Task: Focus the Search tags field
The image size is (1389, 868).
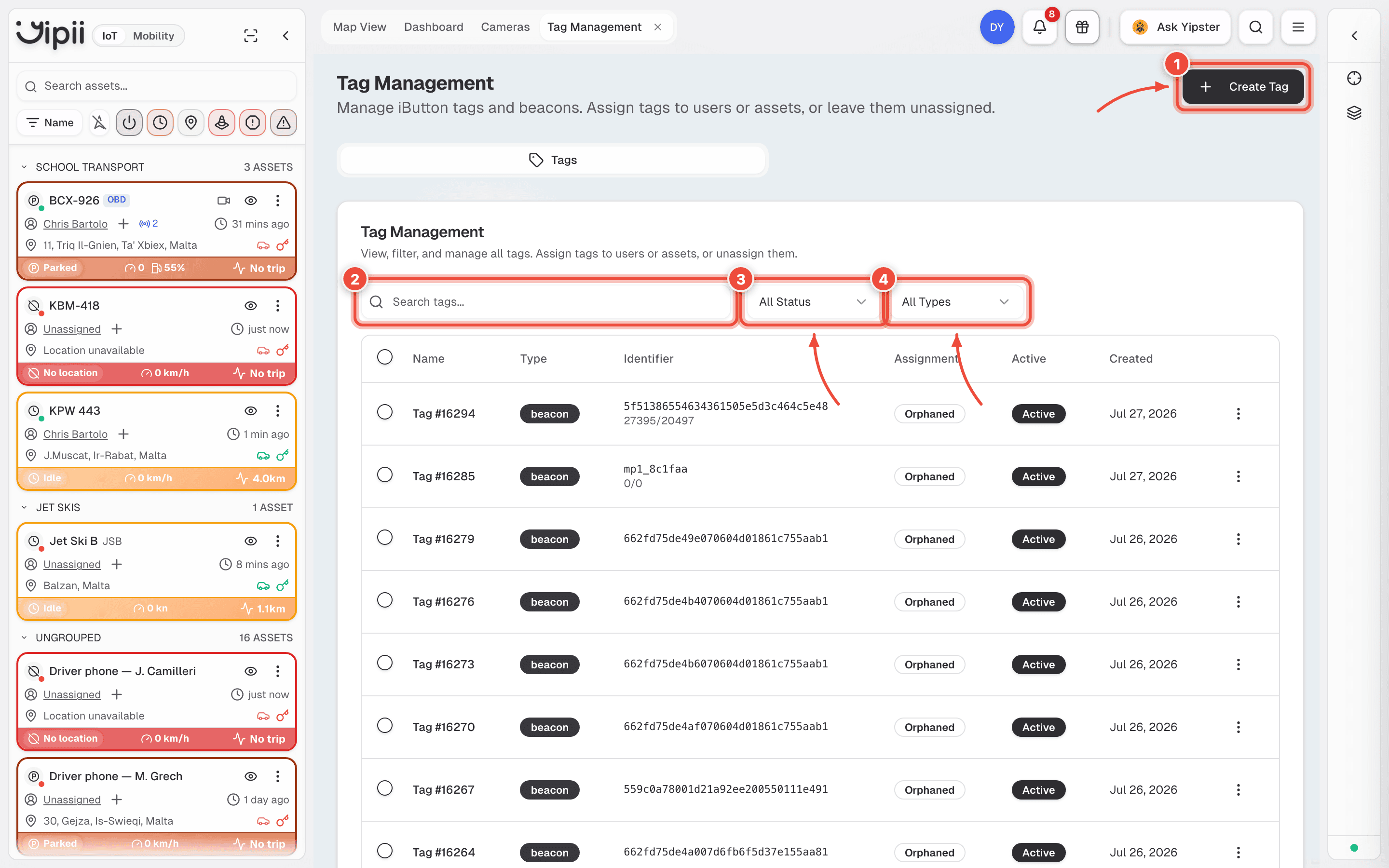Action: [545, 302]
